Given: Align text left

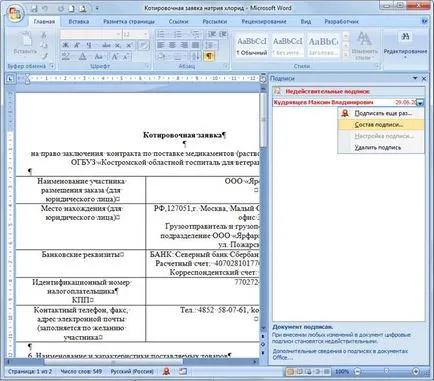Looking at the screenshot, I should point(161,45).
